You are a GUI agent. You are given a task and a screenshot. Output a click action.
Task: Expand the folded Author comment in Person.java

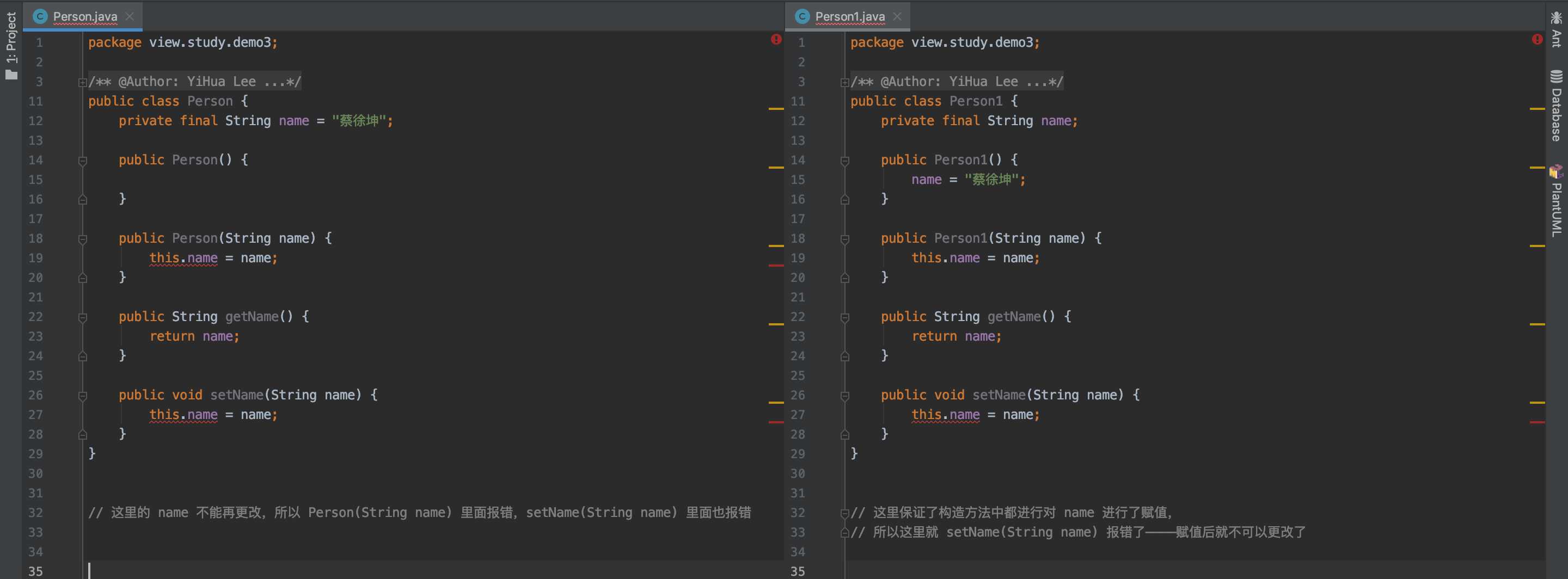[83, 82]
